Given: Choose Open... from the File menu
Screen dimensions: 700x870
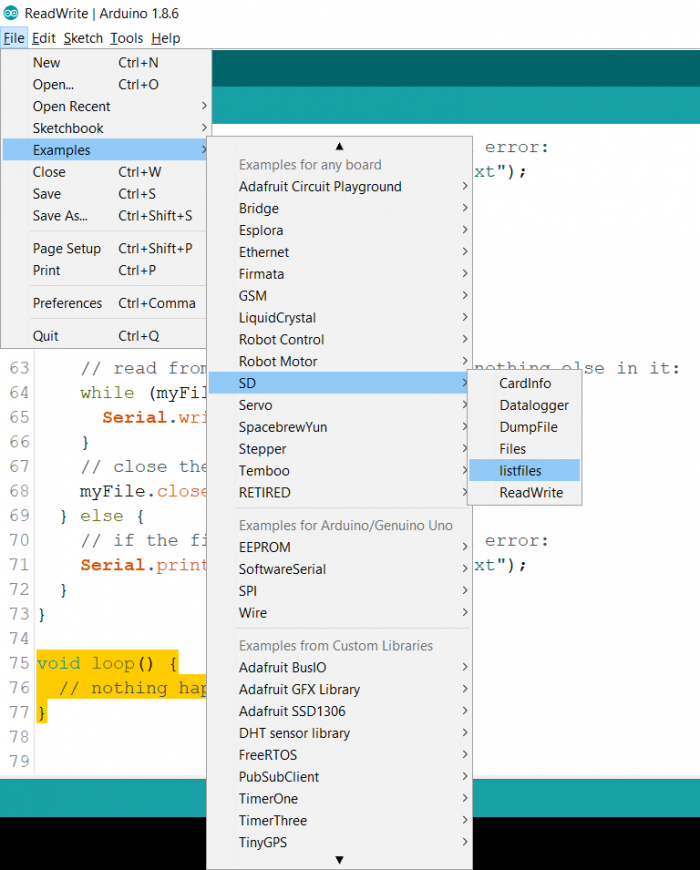Looking at the screenshot, I should pyautogui.click(x=105, y=84).
